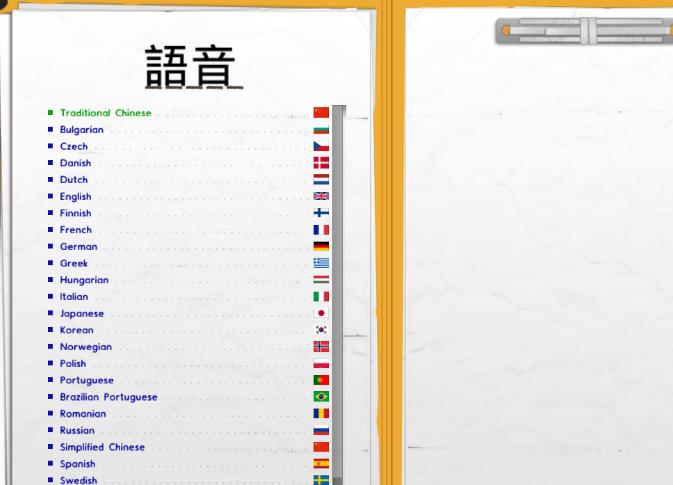
Task: Click the Greek flag icon
Action: point(321,263)
